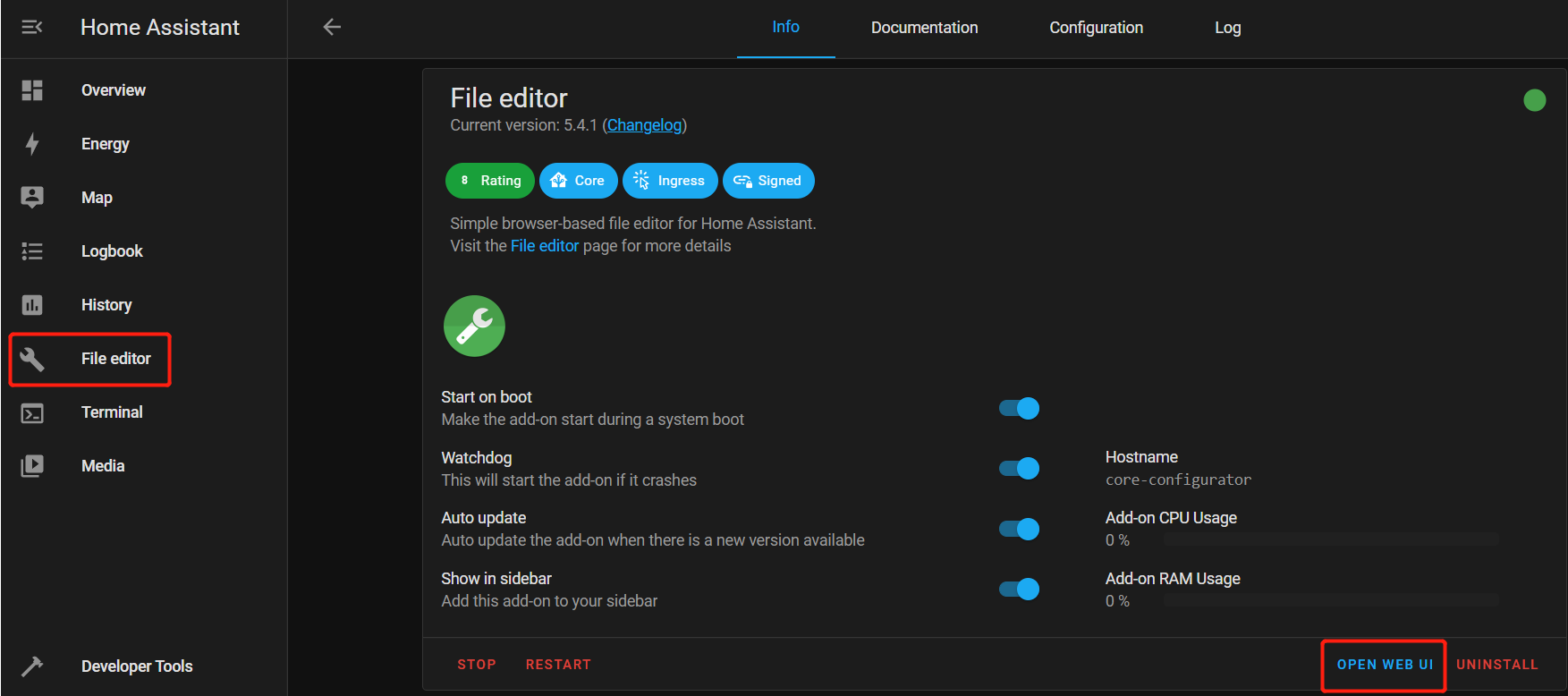
Task: Open the File editor page link
Action: (x=545, y=246)
